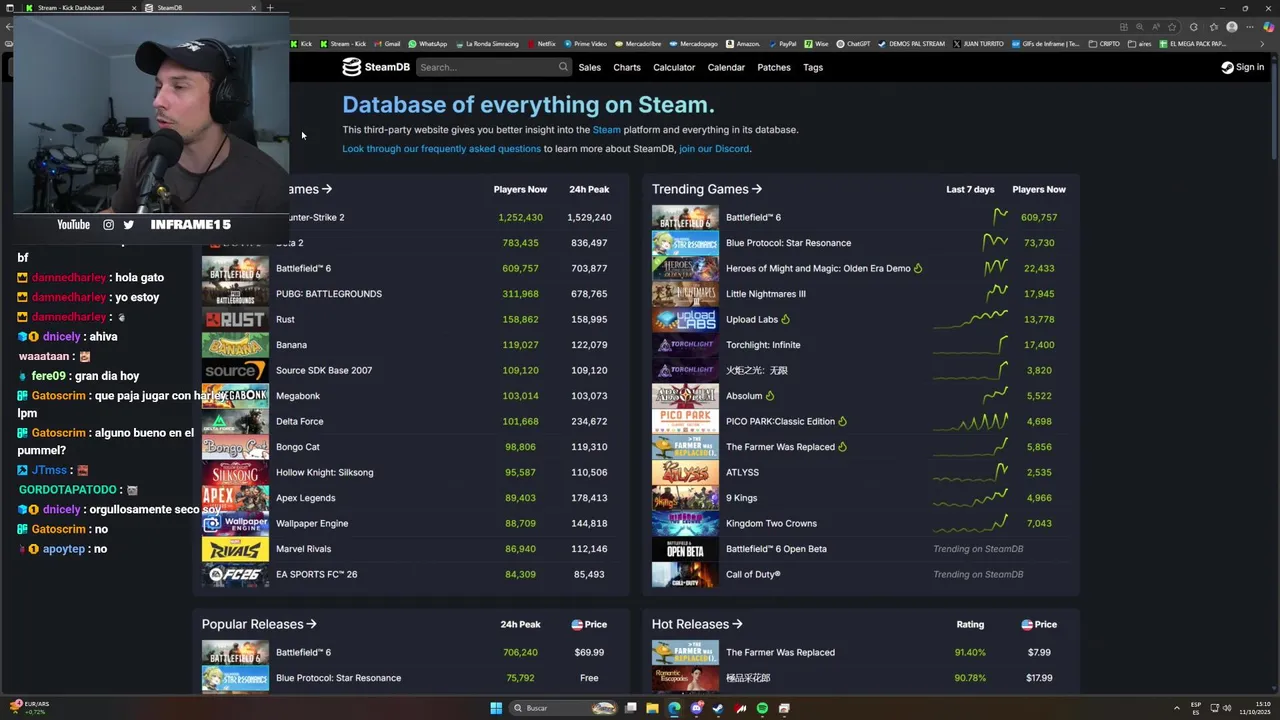This screenshot has height=720, width=1280.
Task: Click the PayPal bookmark
Action: point(782,44)
